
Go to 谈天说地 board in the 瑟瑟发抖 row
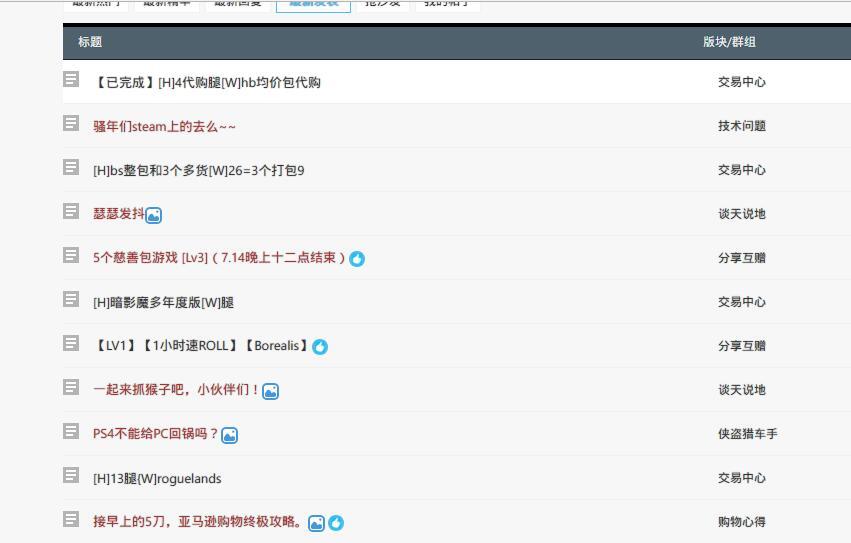click(742, 214)
